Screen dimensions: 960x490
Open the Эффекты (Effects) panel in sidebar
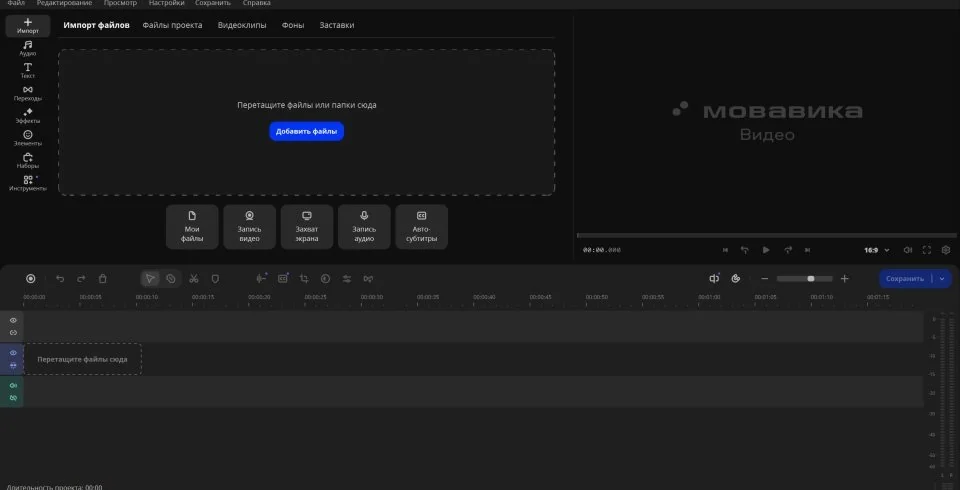(x=28, y=115)
